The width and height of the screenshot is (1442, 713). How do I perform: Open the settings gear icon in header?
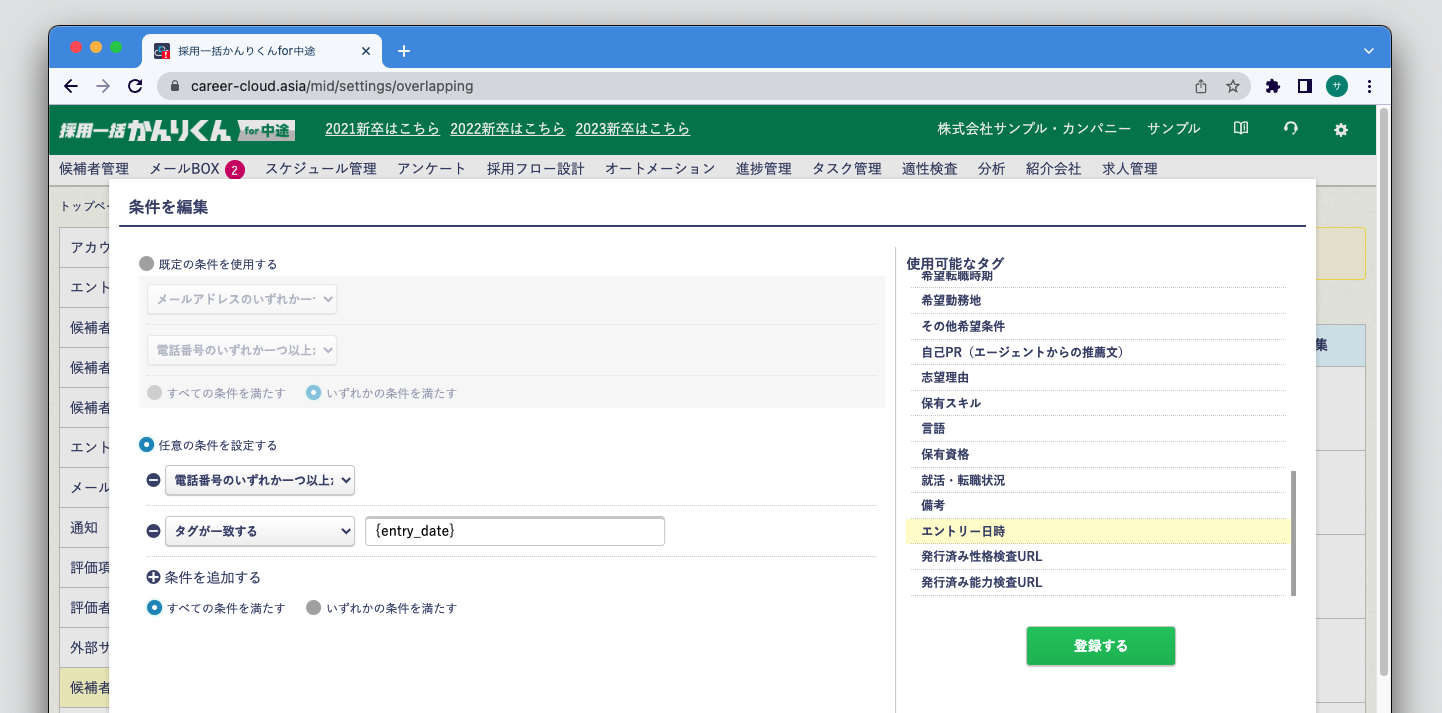tap(1341, 129)
